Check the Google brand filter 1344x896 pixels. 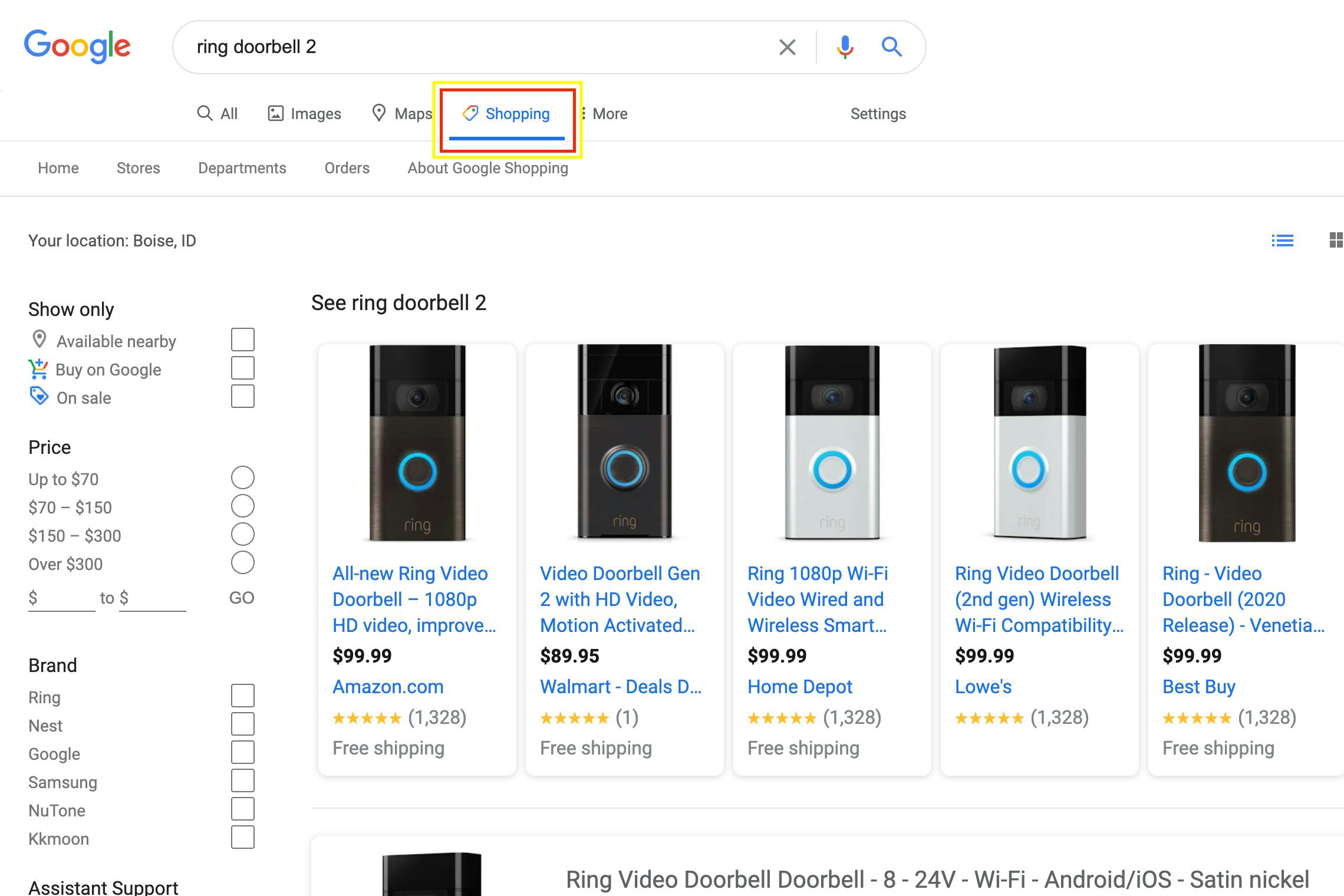point(243,753)
